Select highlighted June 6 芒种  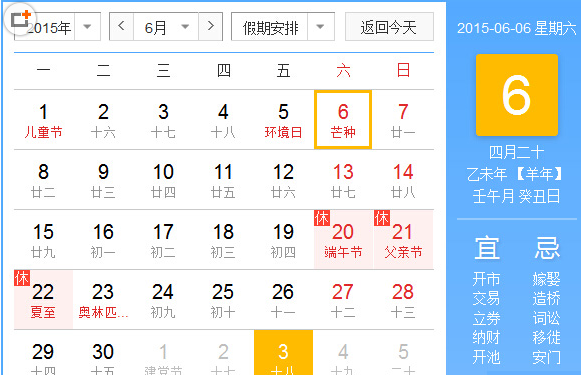[x=343, y=120]
